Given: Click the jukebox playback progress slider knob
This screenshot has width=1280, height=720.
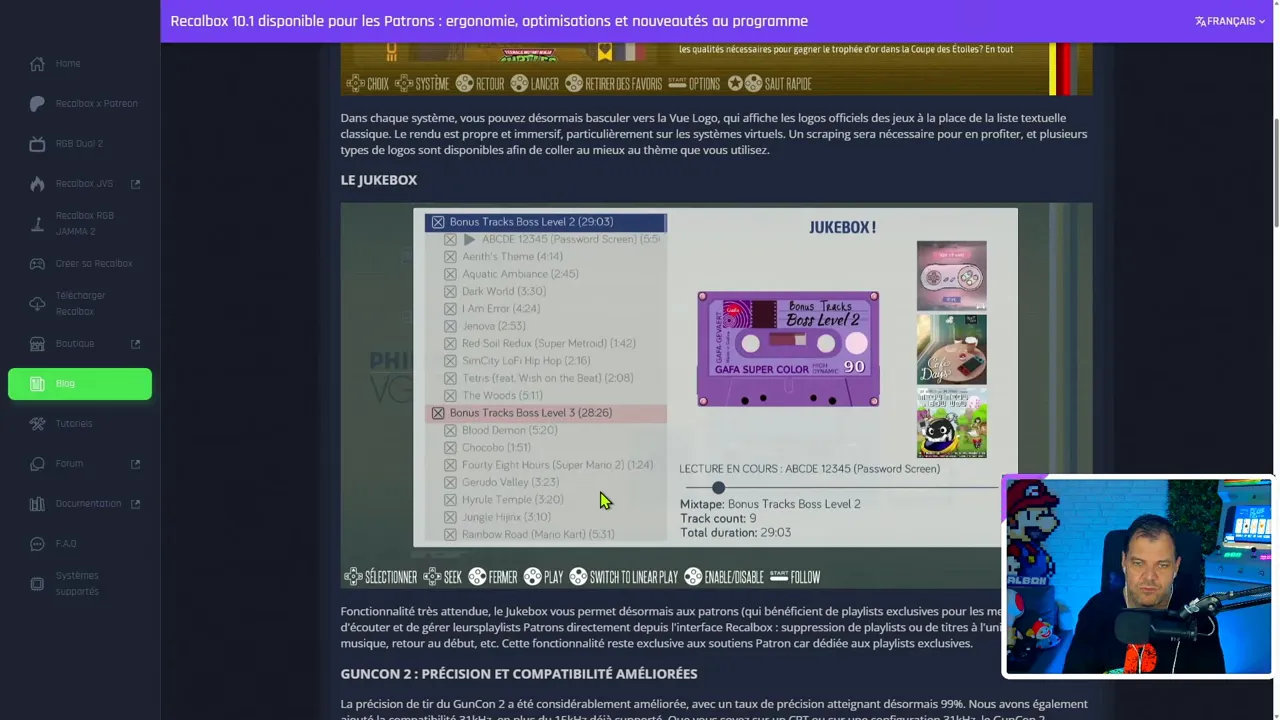Looking at the screenshot, I should 718,488.
